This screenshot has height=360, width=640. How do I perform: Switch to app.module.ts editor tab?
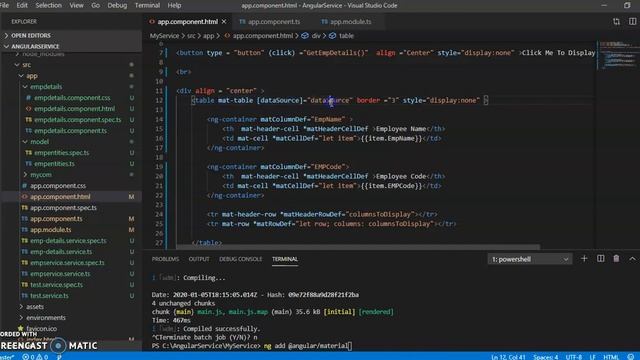pos(347,22)
